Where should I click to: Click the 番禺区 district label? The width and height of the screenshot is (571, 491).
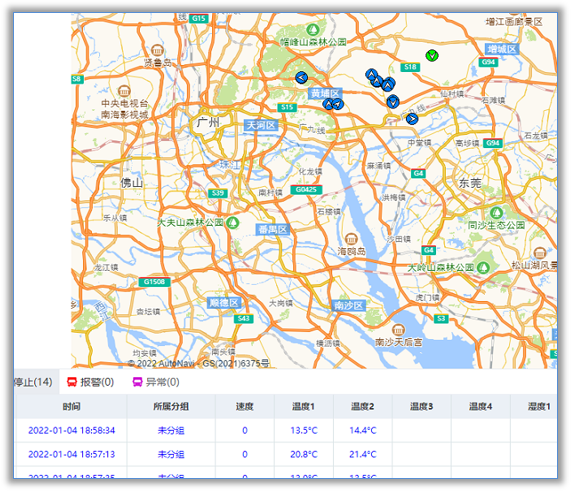272,229
